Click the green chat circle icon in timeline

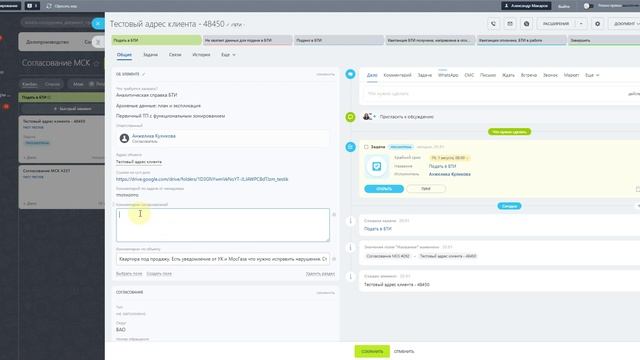pyautogui.click(x=350, y=117)
